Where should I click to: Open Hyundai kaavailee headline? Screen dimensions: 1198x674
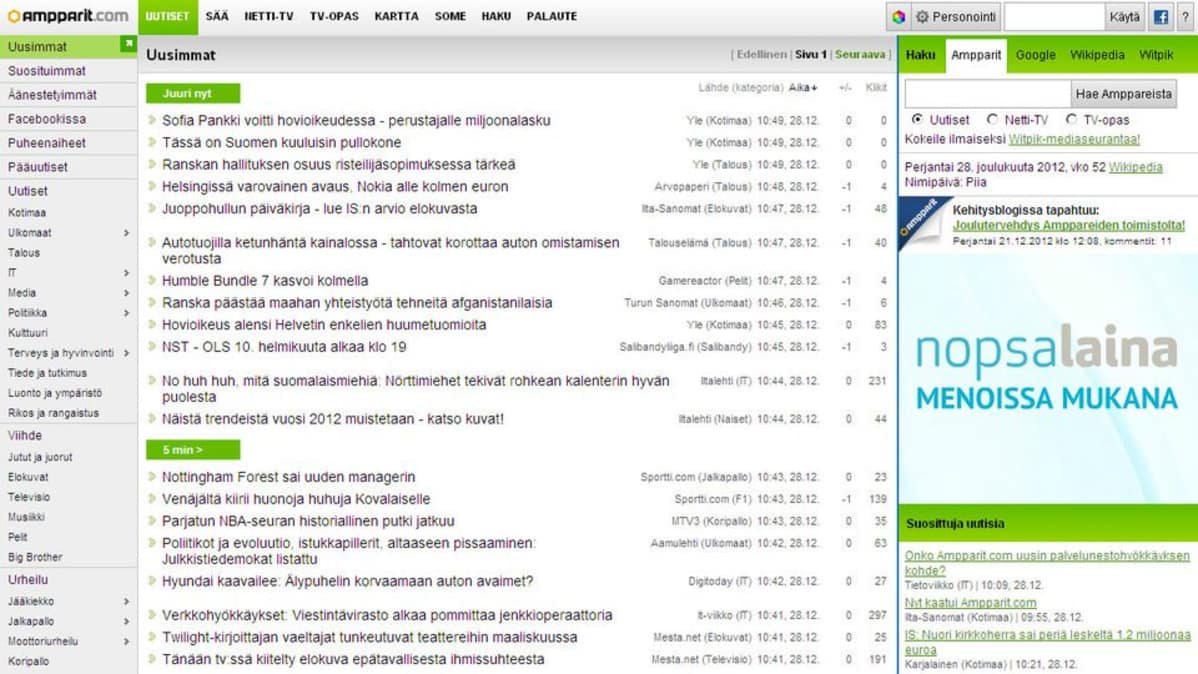(348, 582)
